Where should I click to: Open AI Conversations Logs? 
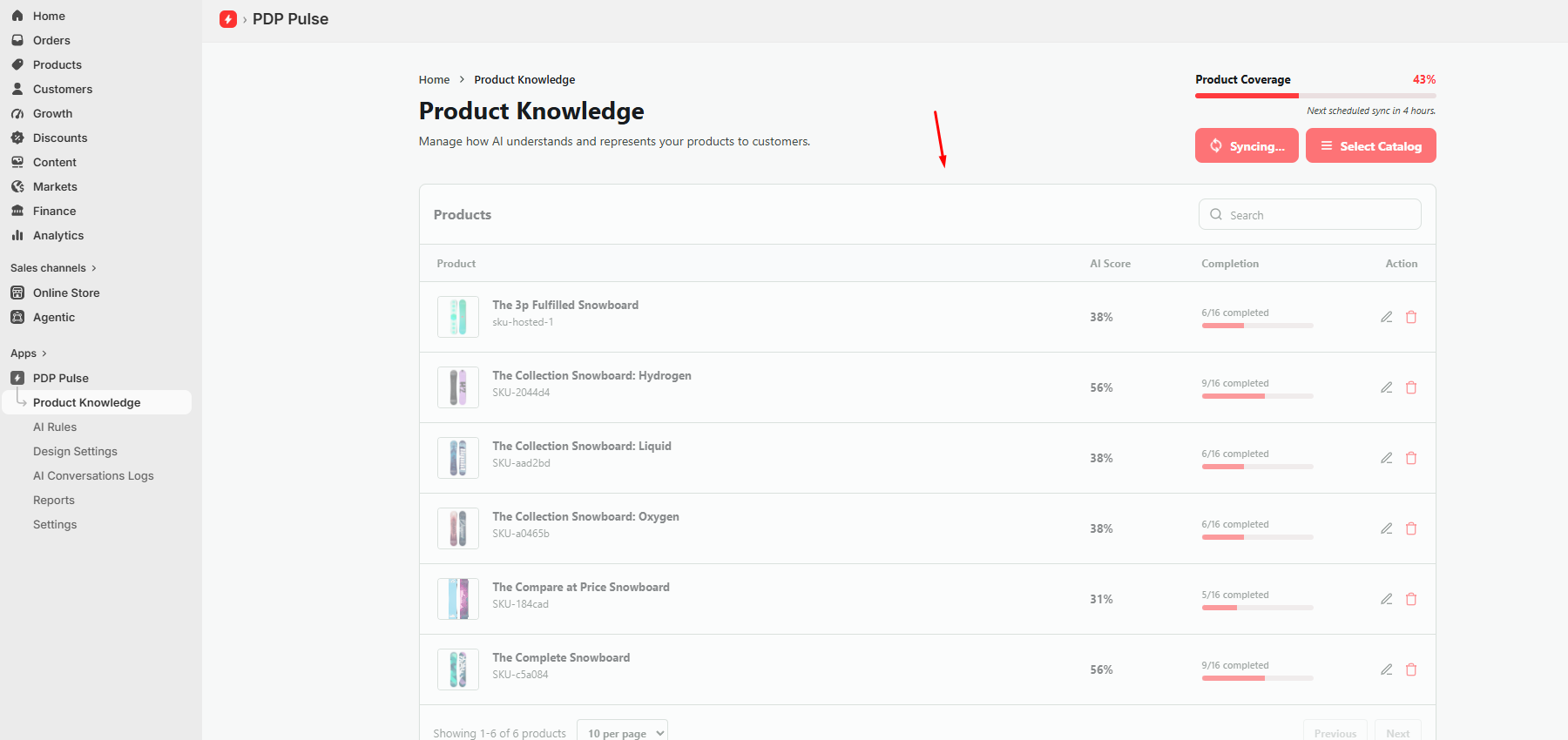[x=93, y=475]
